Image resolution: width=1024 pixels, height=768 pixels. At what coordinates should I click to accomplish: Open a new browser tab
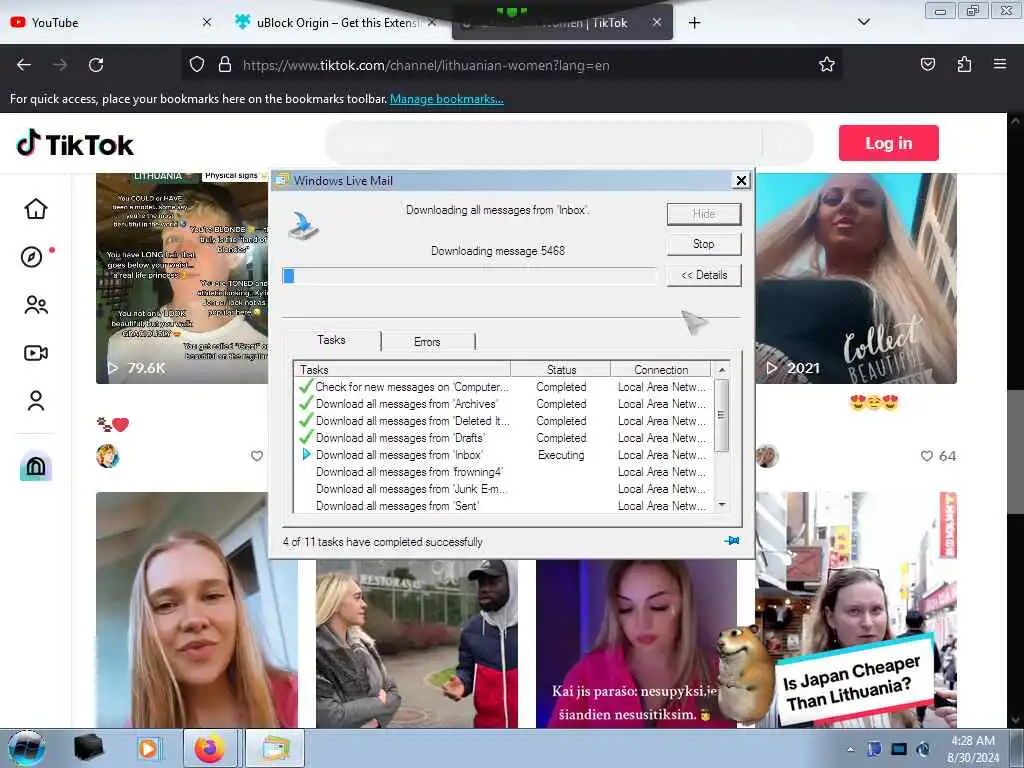[x=694, y=23]
